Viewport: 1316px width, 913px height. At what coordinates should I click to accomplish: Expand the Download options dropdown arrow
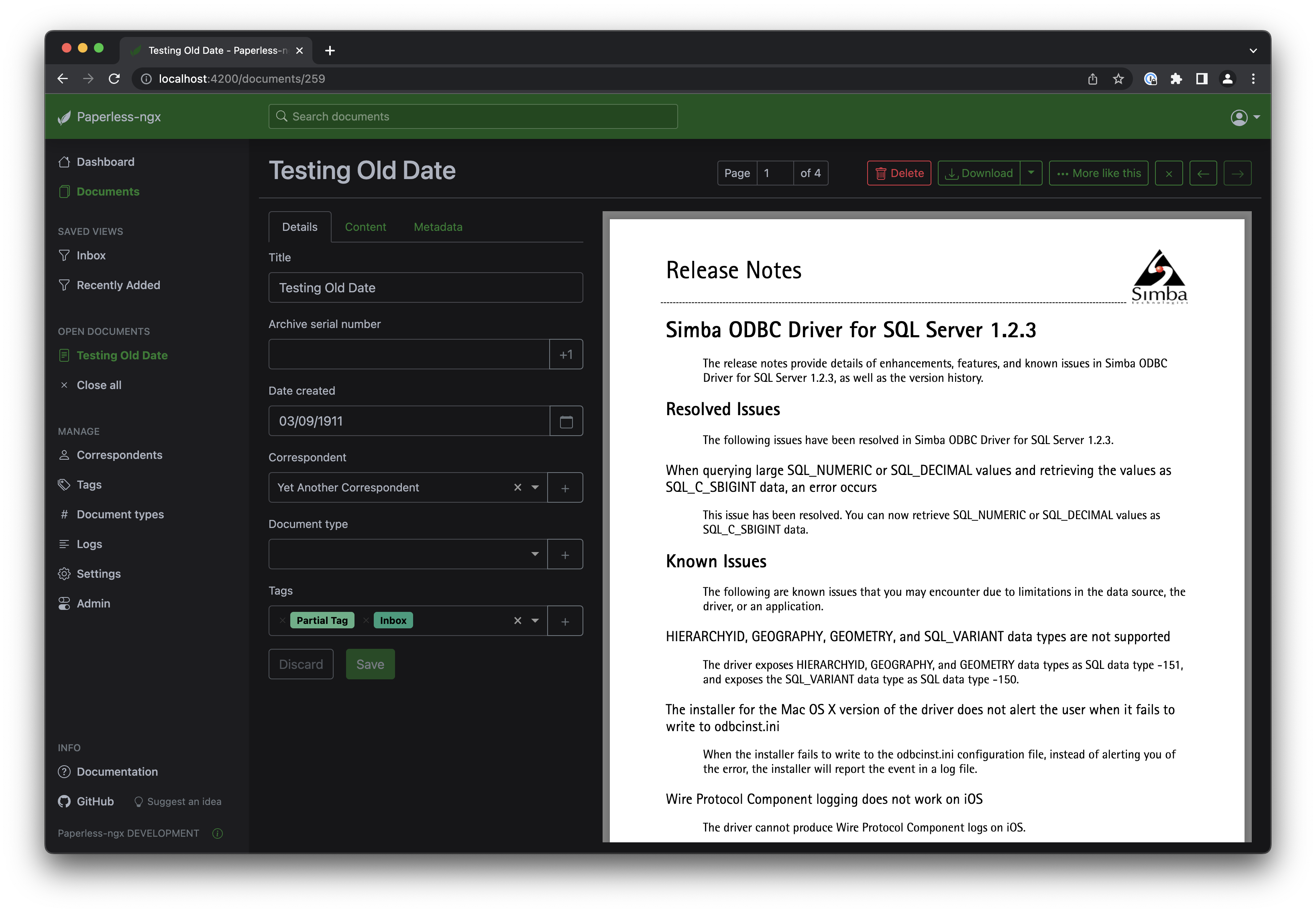[1031, 173]
